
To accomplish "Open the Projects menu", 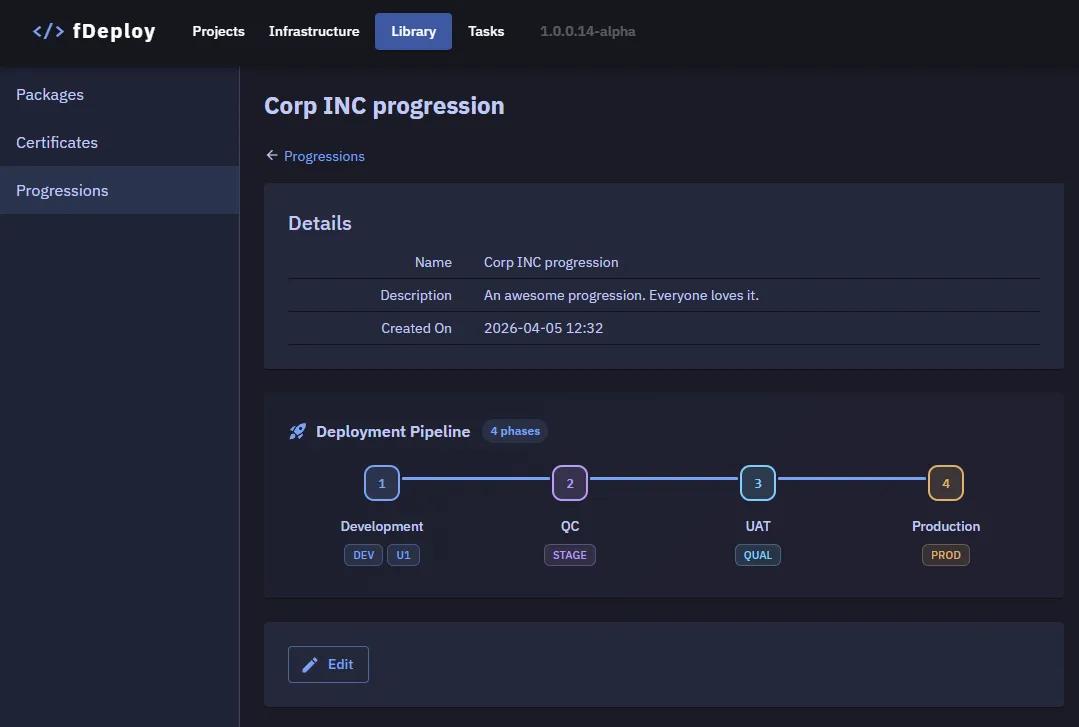I will pyautogui.click(x=218, y=31).
